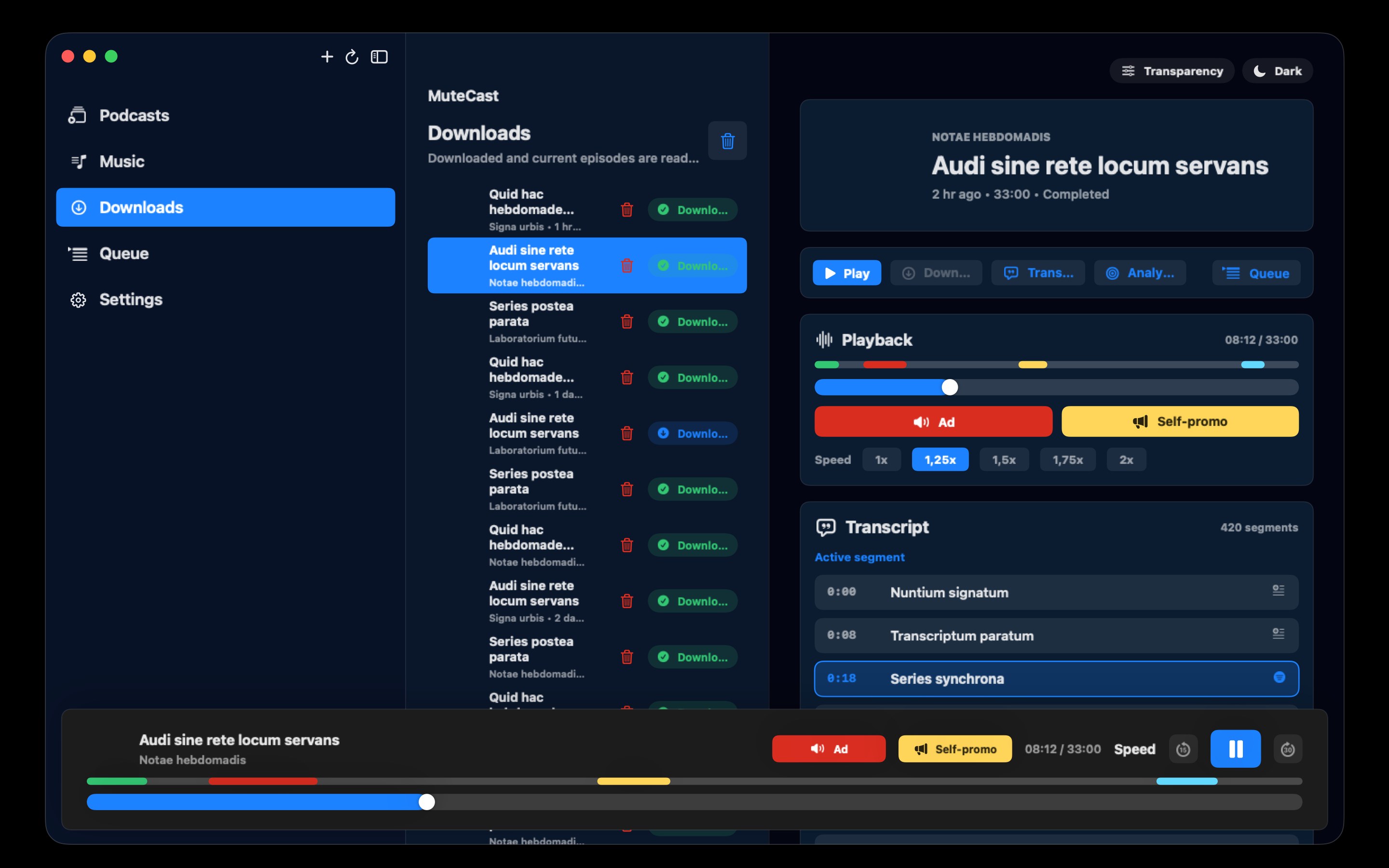Screen dimensions: 1389x868
Task: Go to Music in the sidebar
Action: click(226, 162)
